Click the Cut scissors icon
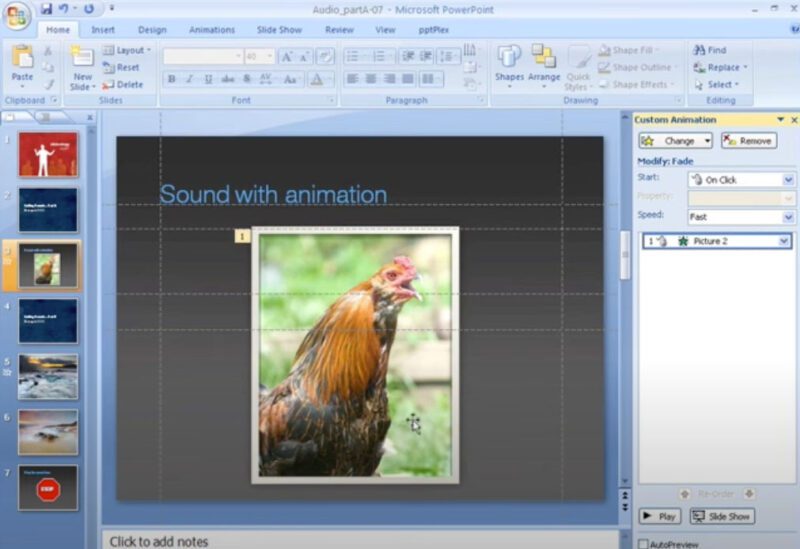800x549 pixels. 48,51
